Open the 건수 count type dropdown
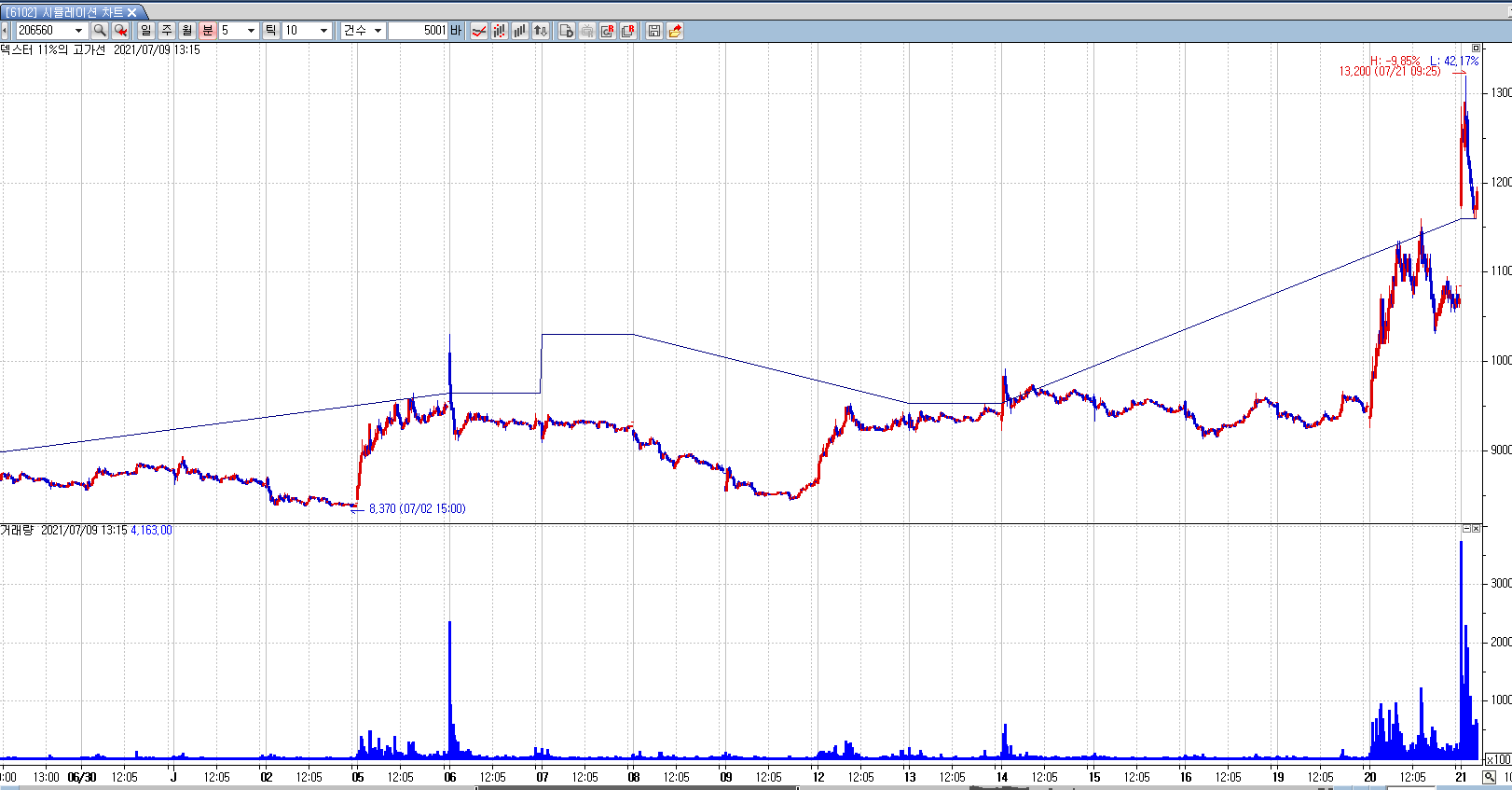Viewport: 1512px width, 790px height. pyautogui.click(x=378, y=31)
